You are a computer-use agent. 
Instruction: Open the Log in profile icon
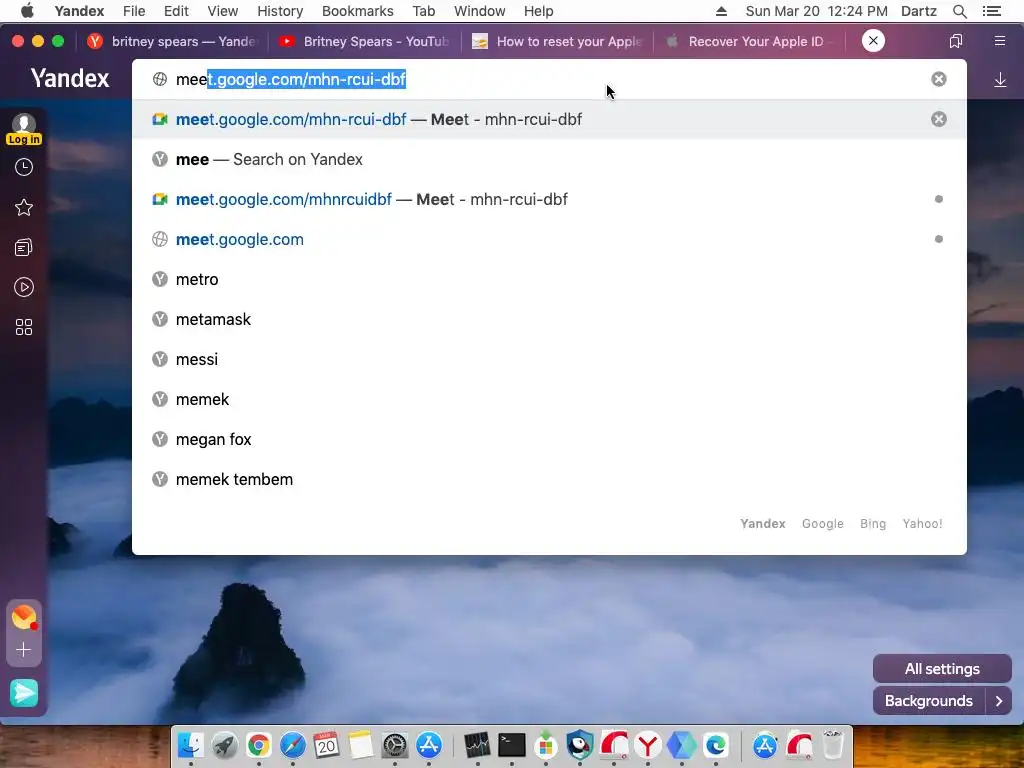pos(24,129)
